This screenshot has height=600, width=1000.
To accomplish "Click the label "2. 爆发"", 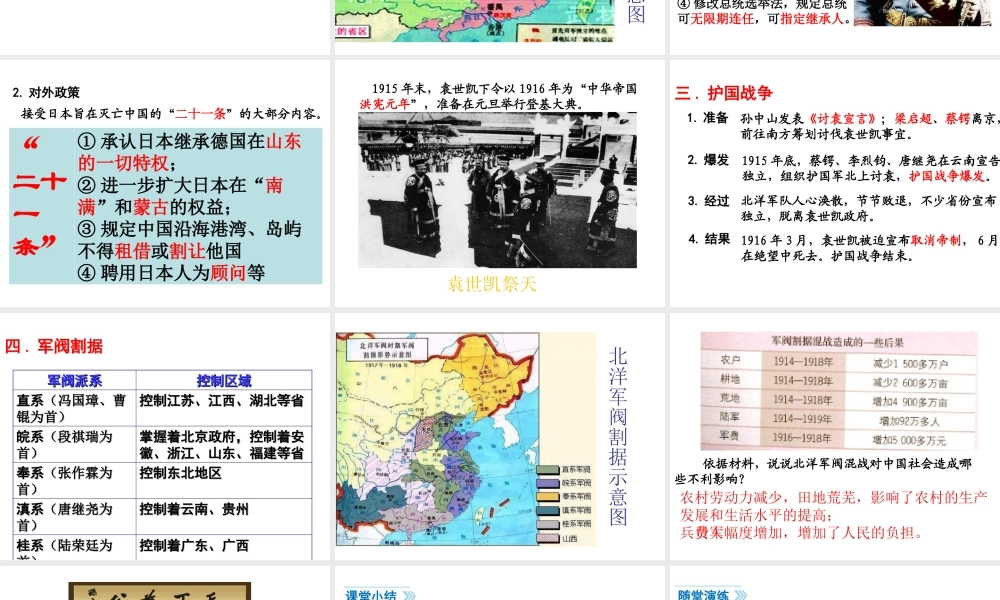I will pos(708,160).
